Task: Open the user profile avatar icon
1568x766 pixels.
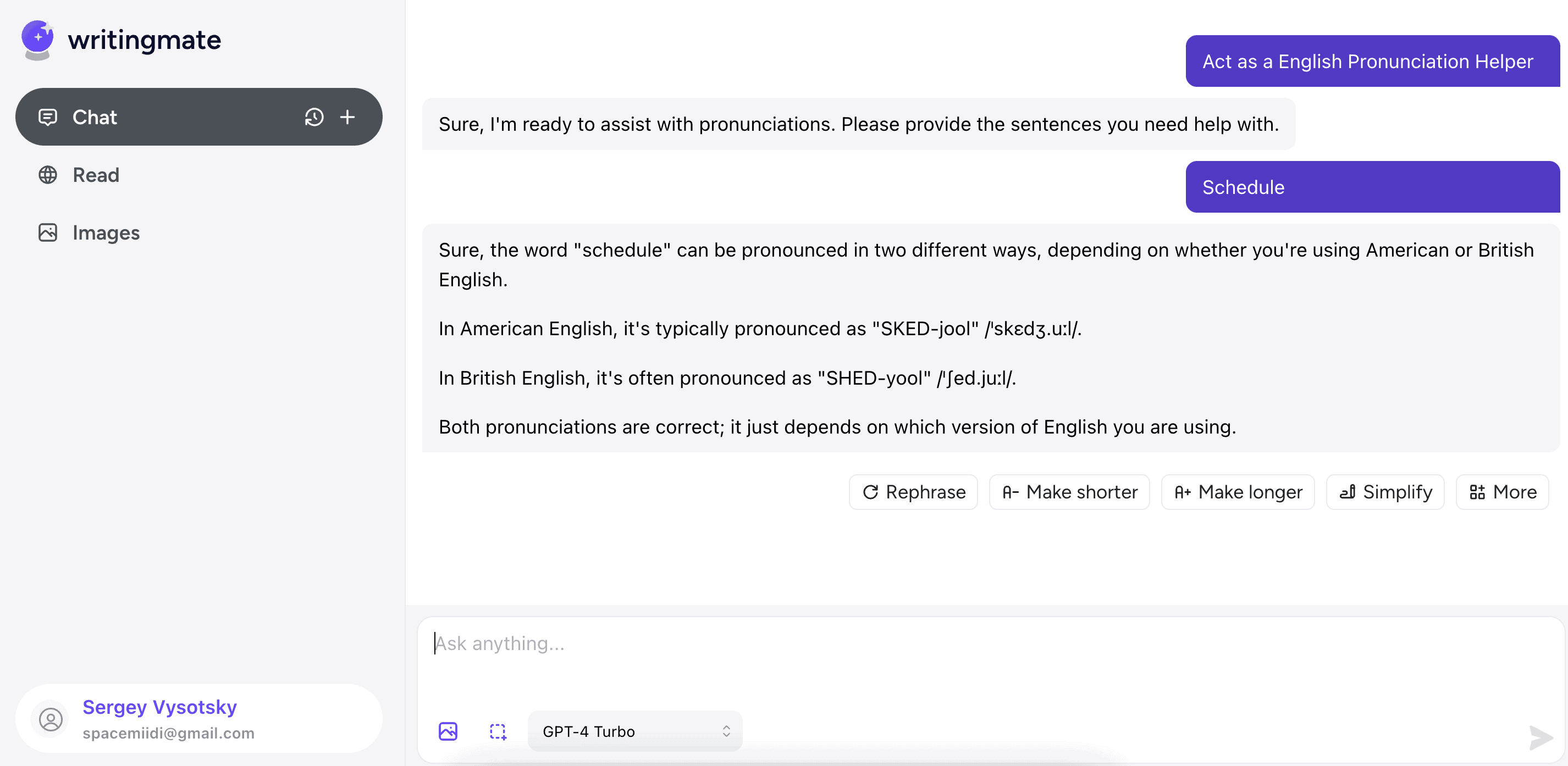Action: 51,719
